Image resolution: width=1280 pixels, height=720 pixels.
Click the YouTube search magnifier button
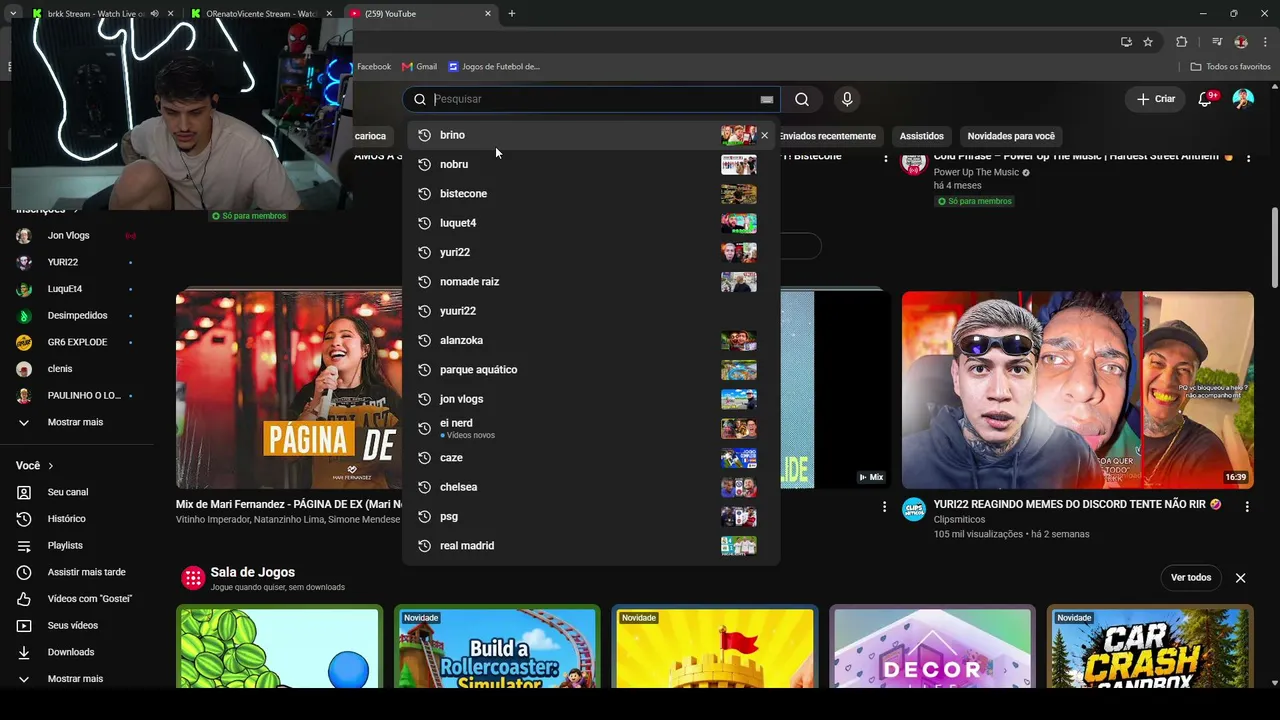pos(802,99)
